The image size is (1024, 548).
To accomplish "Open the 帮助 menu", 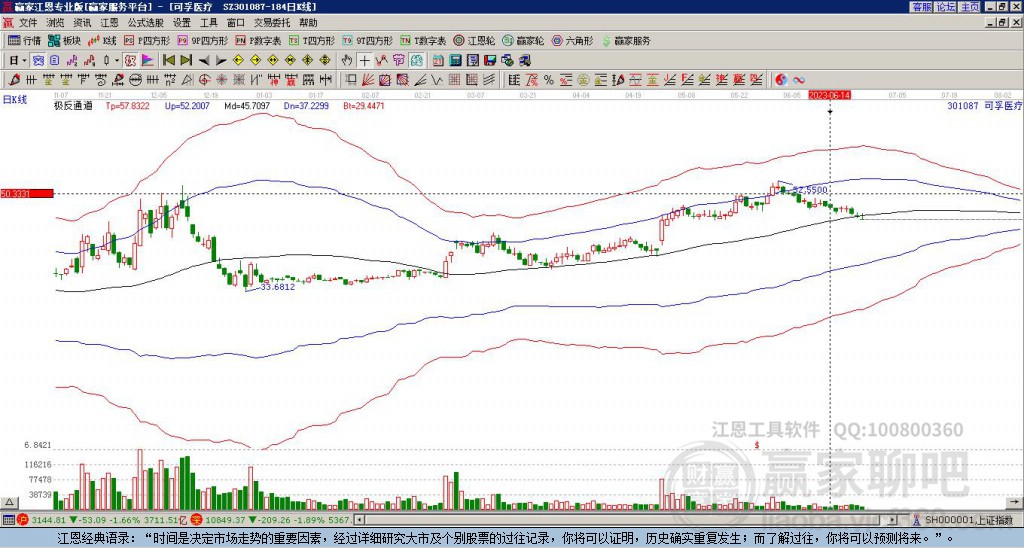I will [308, 23].
